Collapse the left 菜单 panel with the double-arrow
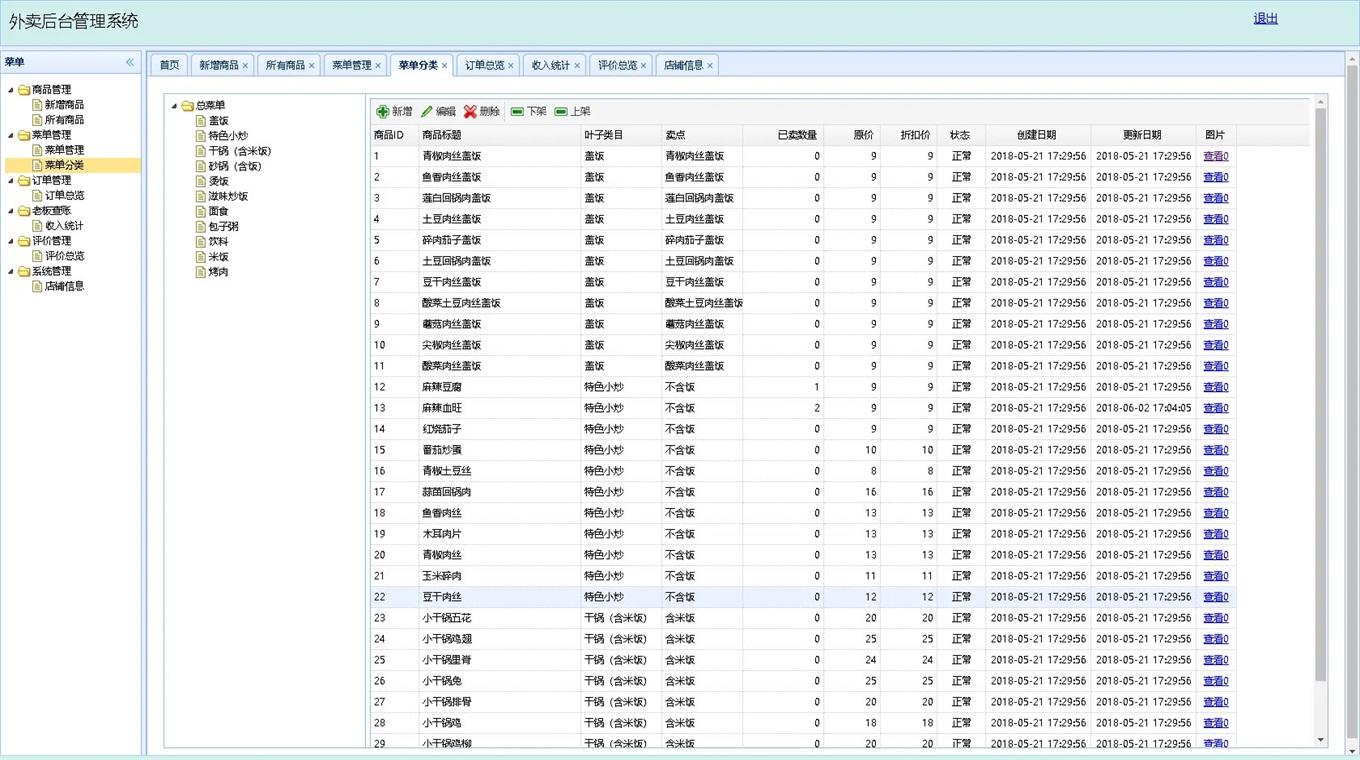Viewport: 1360px width, 760px height. click(x=130, y=62)
